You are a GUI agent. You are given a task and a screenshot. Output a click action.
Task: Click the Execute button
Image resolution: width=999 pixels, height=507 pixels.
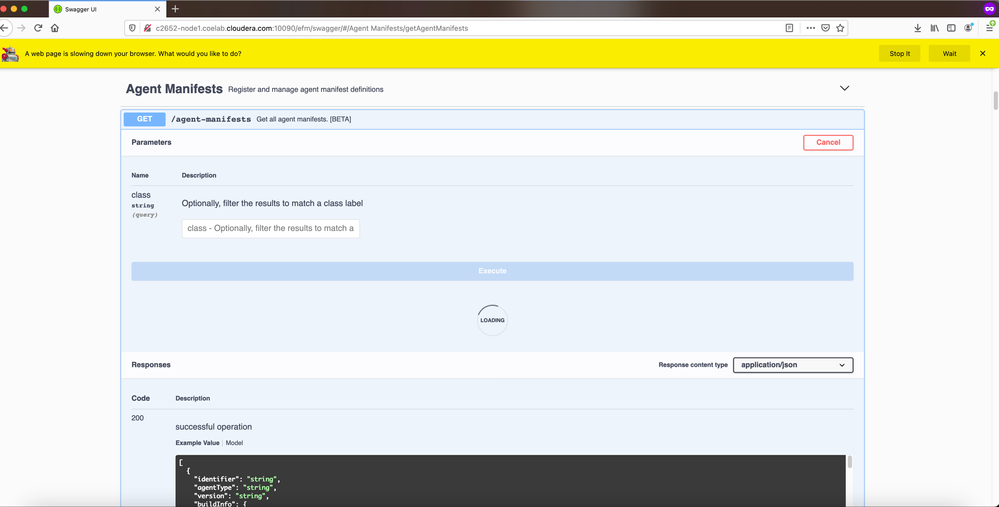[x=492, y=271]
